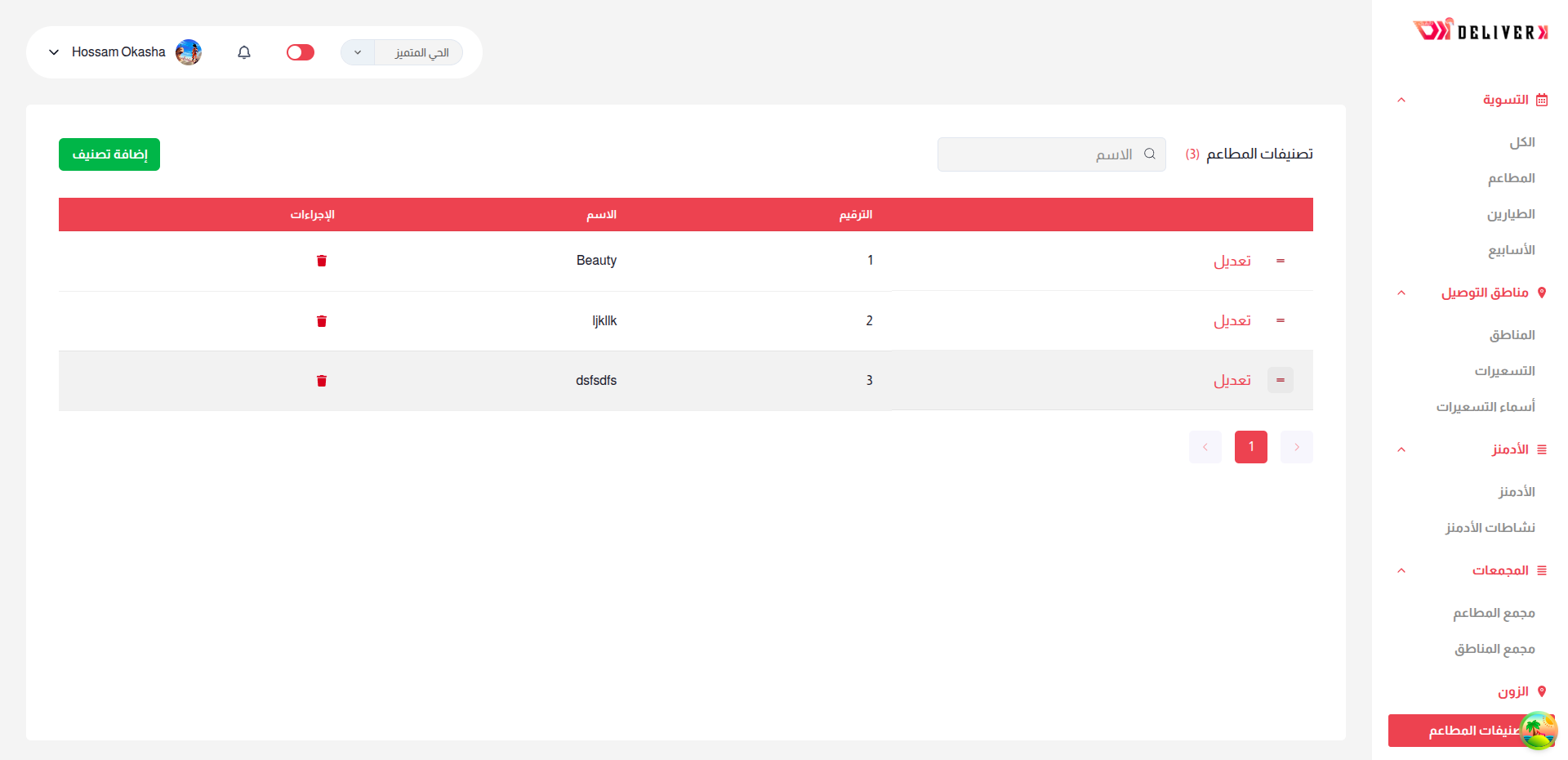Click the notification bell icon
The width and height of the screenshot is (1568, 760).
[244, 52]
